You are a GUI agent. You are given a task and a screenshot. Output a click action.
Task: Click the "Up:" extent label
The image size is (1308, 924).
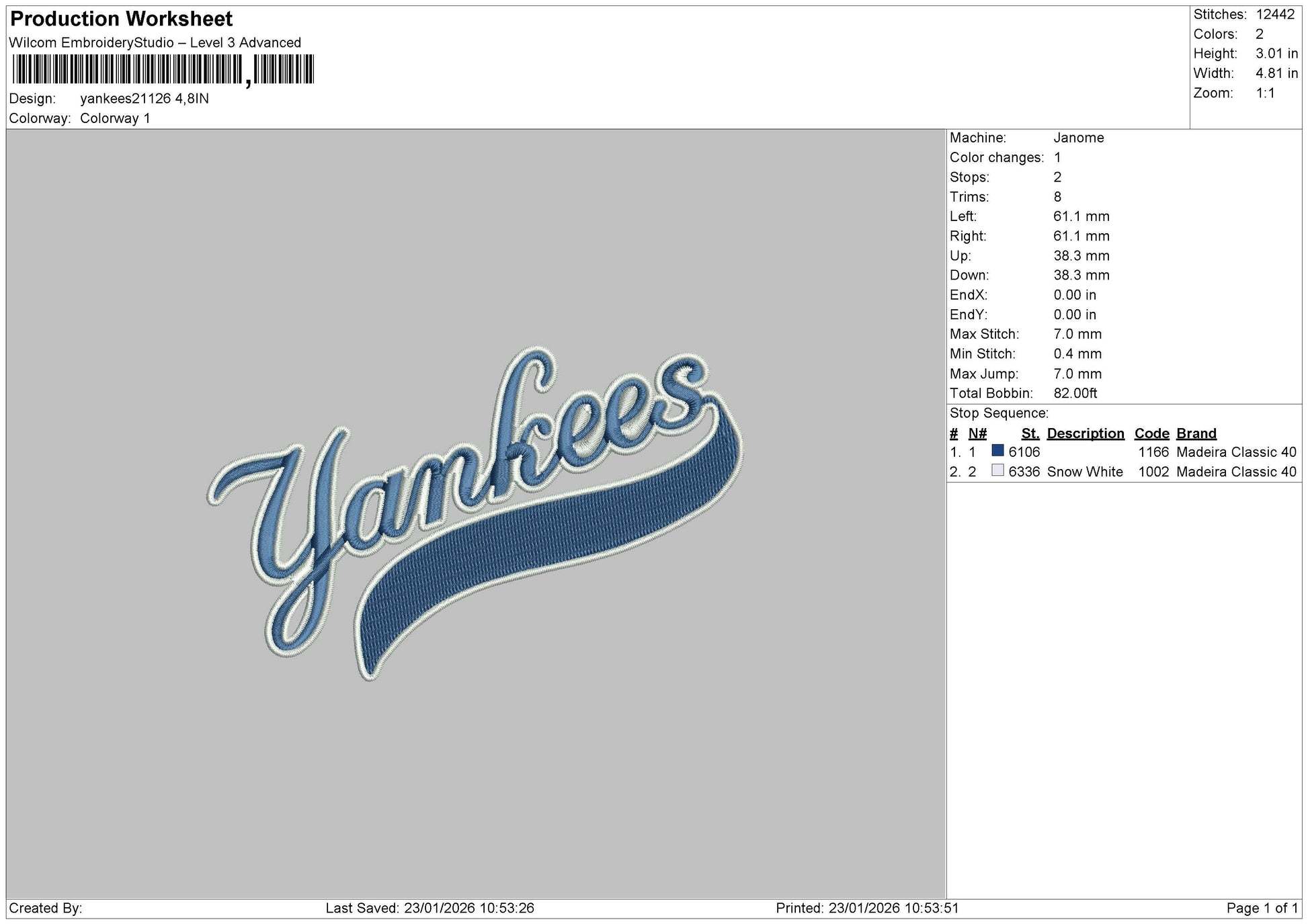960,256
